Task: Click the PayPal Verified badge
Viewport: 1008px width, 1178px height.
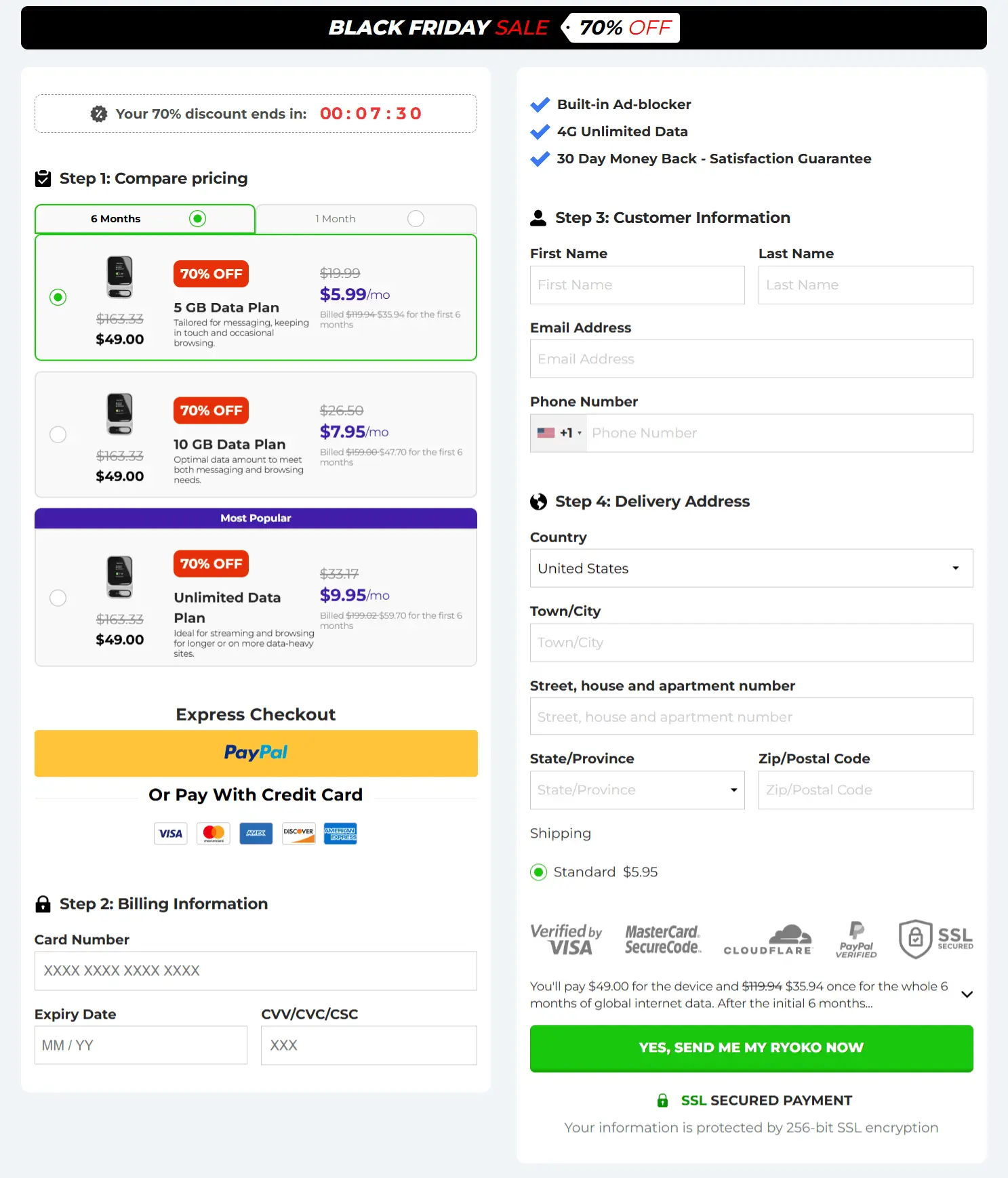Action: (x=856, y=939)
